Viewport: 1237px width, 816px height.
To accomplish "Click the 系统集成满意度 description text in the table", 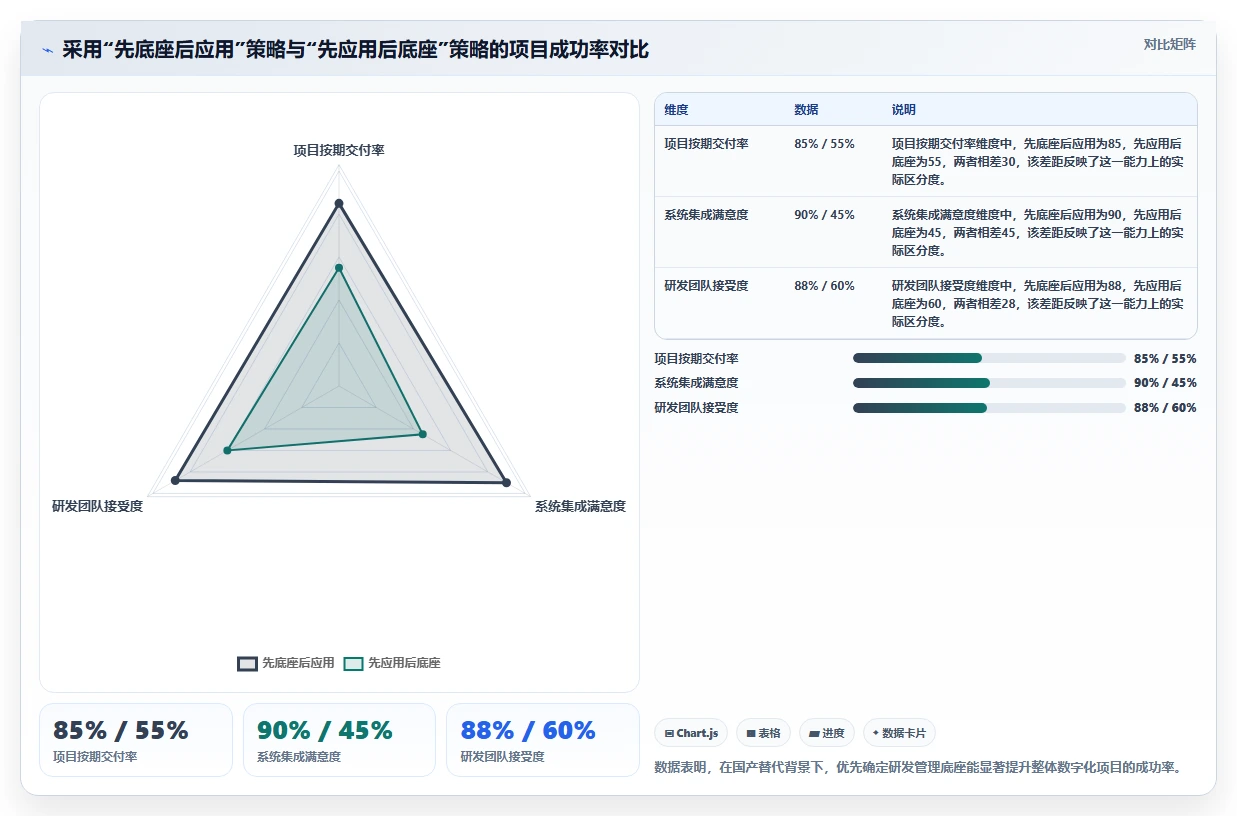I will click(1037, 233).
